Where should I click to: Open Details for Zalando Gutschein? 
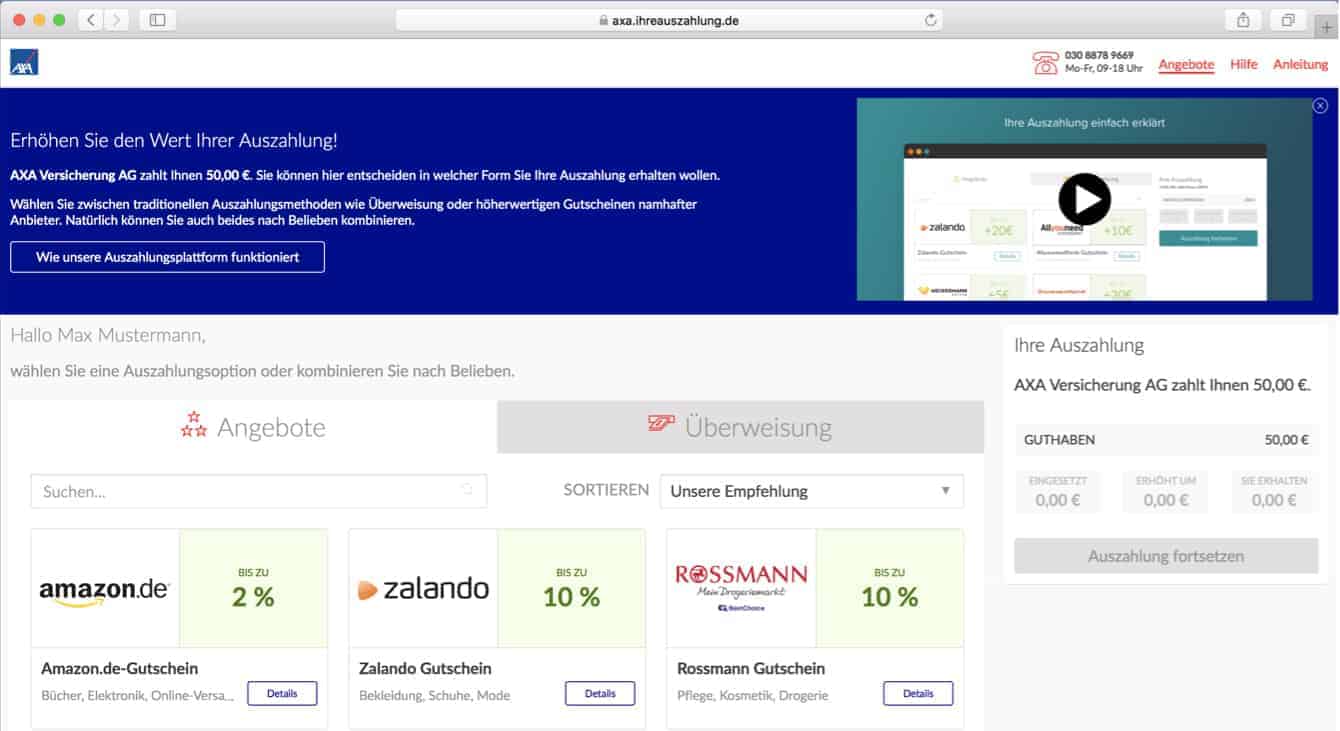click(600, 693)
